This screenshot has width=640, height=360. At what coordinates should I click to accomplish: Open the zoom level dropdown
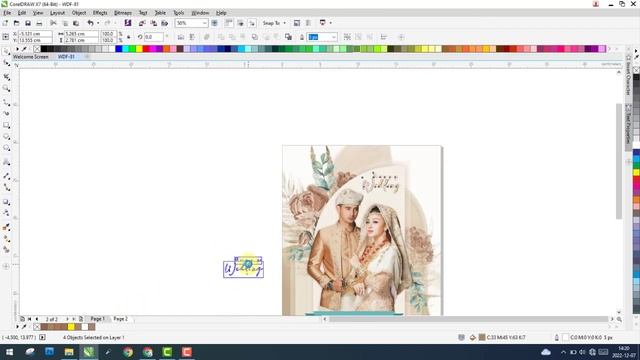tap(204, 23)
